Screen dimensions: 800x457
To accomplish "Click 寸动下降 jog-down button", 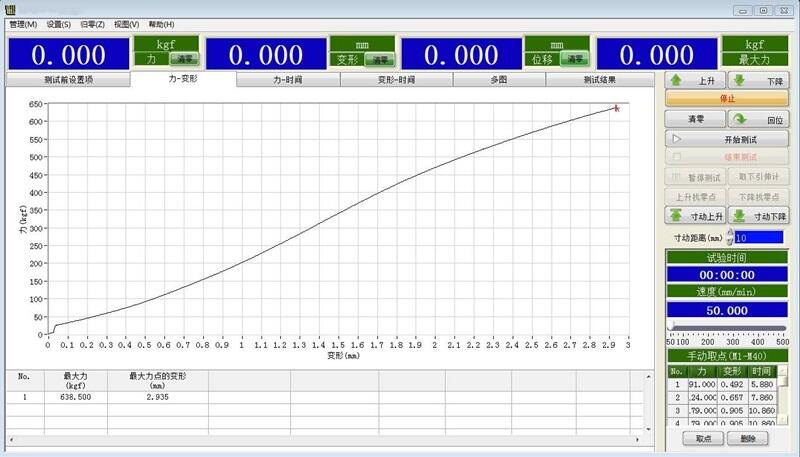I will tap(759, 215).
